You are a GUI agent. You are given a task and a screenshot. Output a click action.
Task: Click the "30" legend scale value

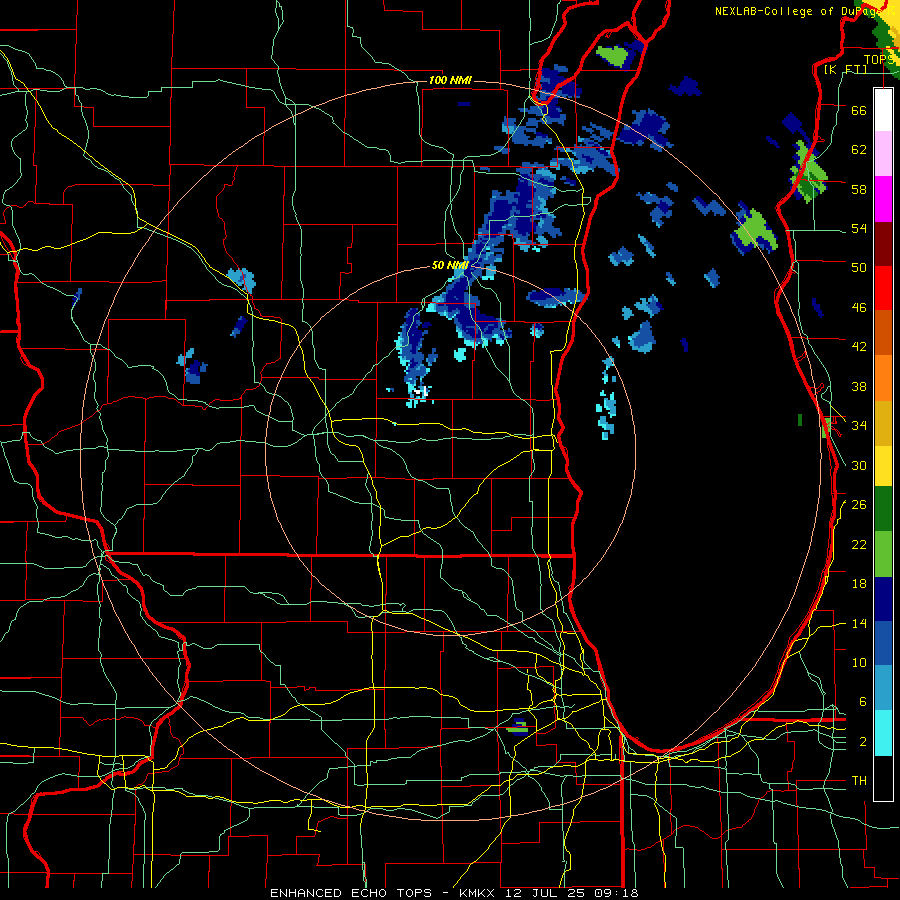[859, 465]
